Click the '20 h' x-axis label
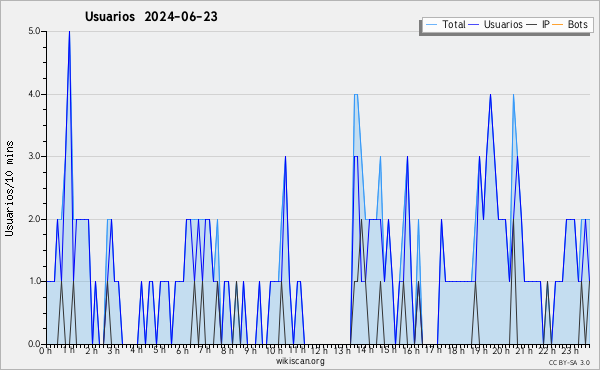 click(501, 351)
